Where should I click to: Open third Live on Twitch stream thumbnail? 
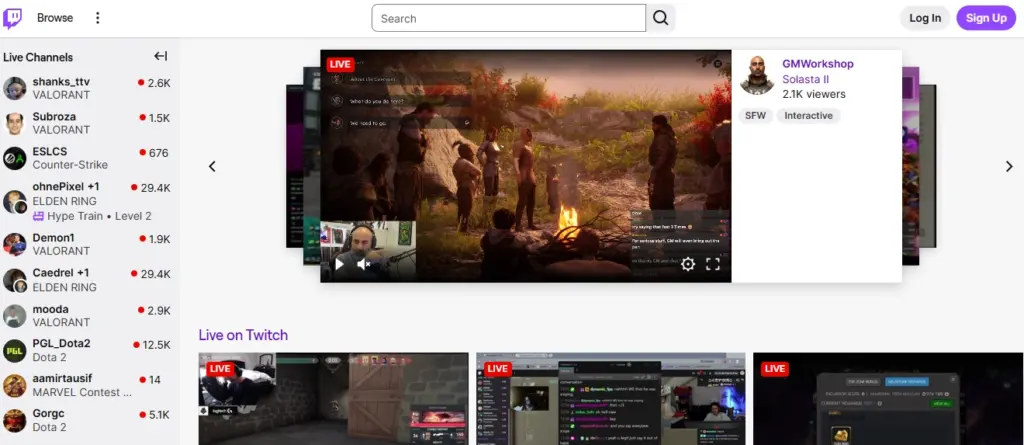coord(888,399)
